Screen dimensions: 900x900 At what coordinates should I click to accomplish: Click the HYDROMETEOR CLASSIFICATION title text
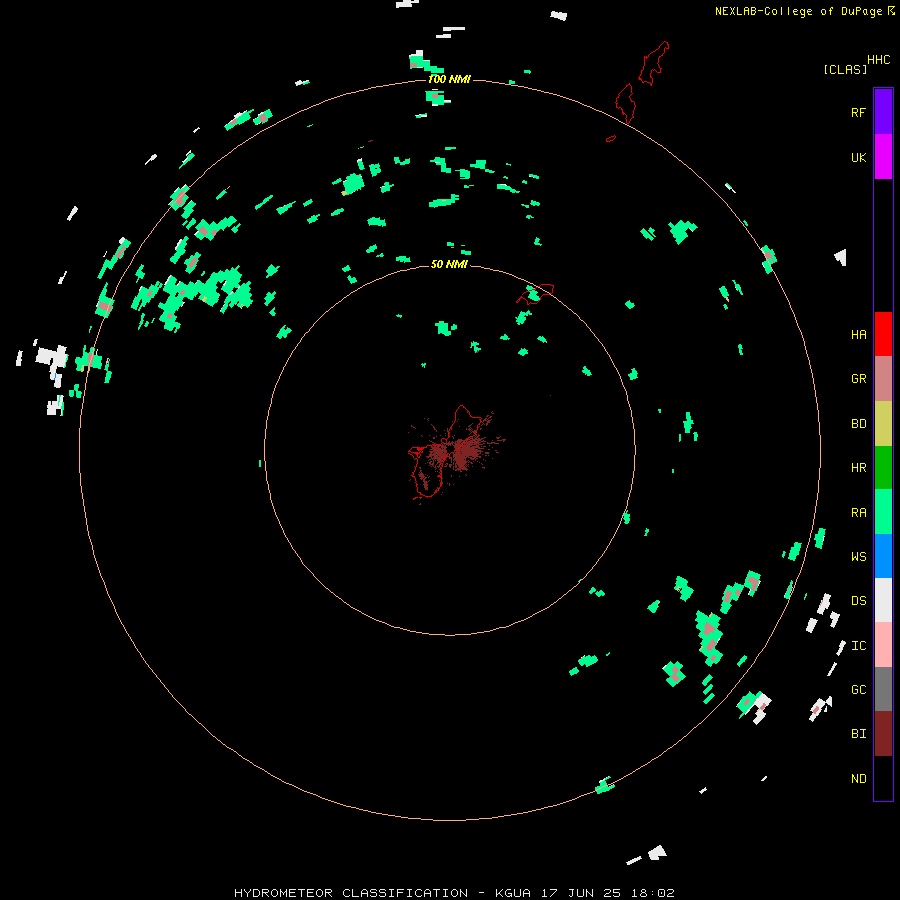351,893
